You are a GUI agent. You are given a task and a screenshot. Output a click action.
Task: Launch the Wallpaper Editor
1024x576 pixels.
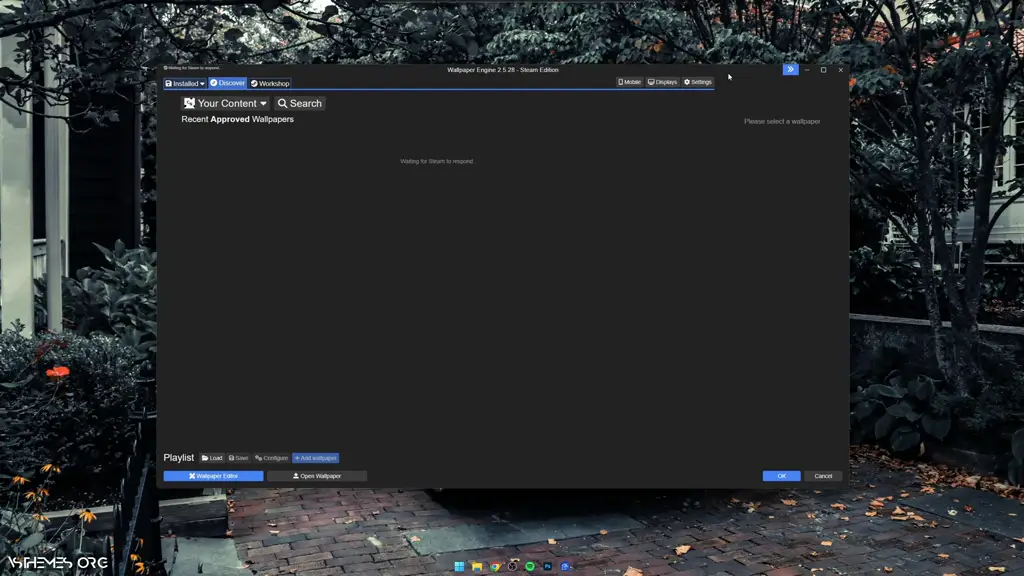click(x=213, y=476)
